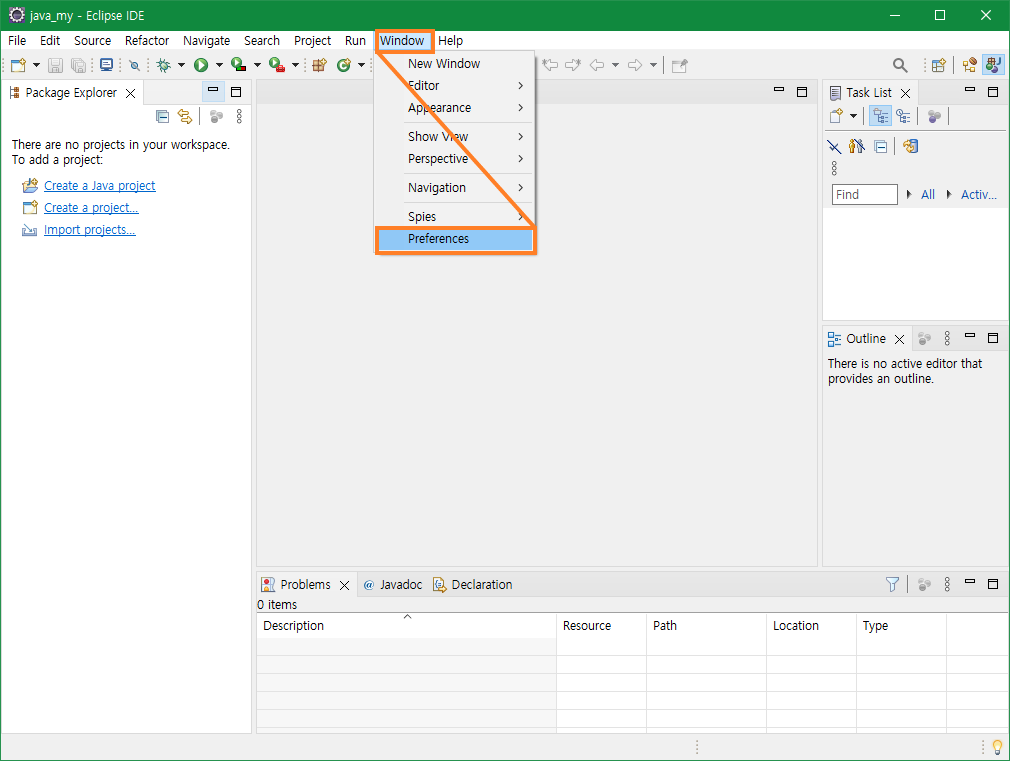Screen dimensions: 1010x761
Task: Click the Create a Java project link
Action: (x=100, y=186)
